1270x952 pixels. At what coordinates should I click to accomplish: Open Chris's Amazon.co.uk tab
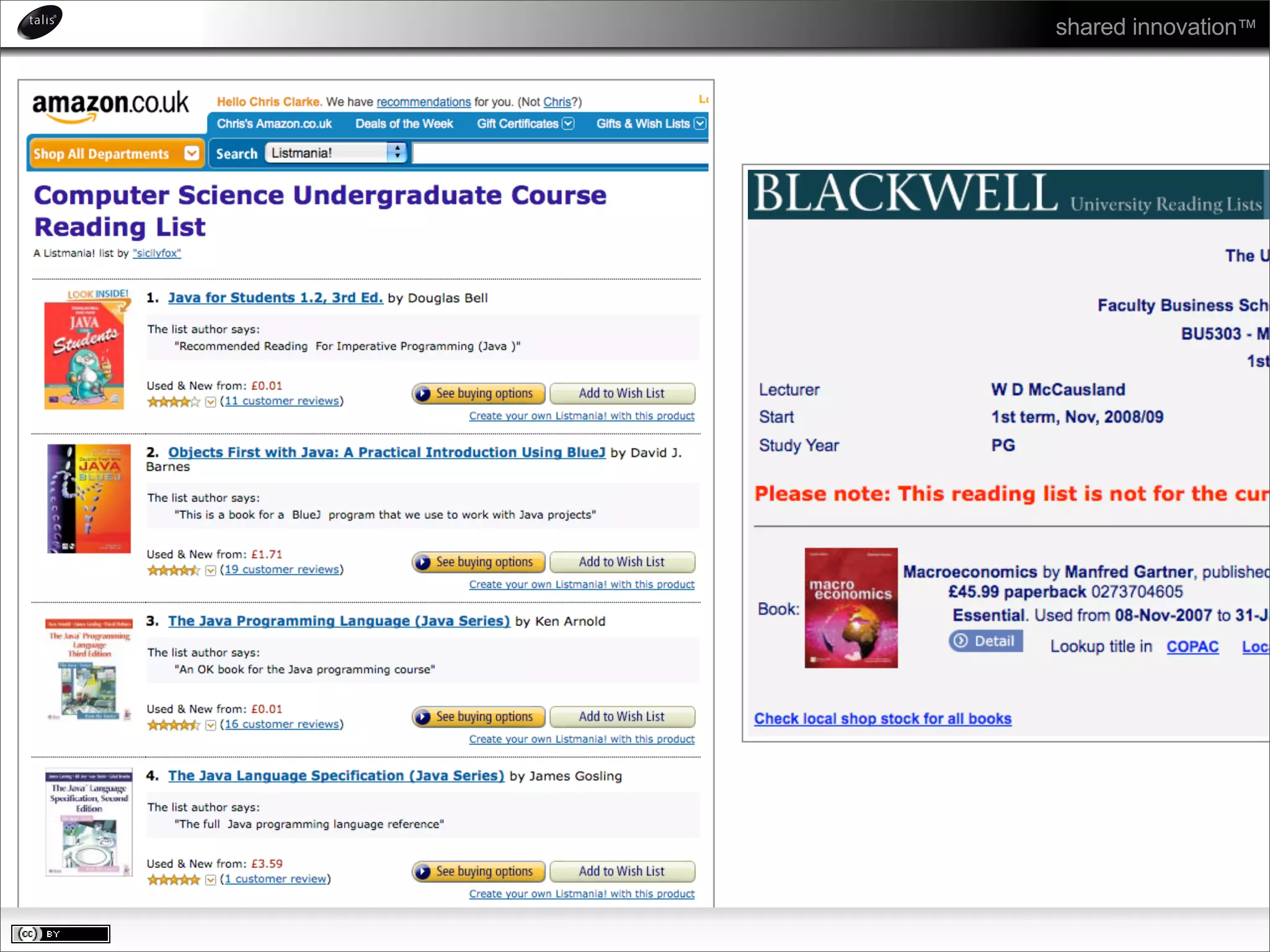(x=274, y=123)
